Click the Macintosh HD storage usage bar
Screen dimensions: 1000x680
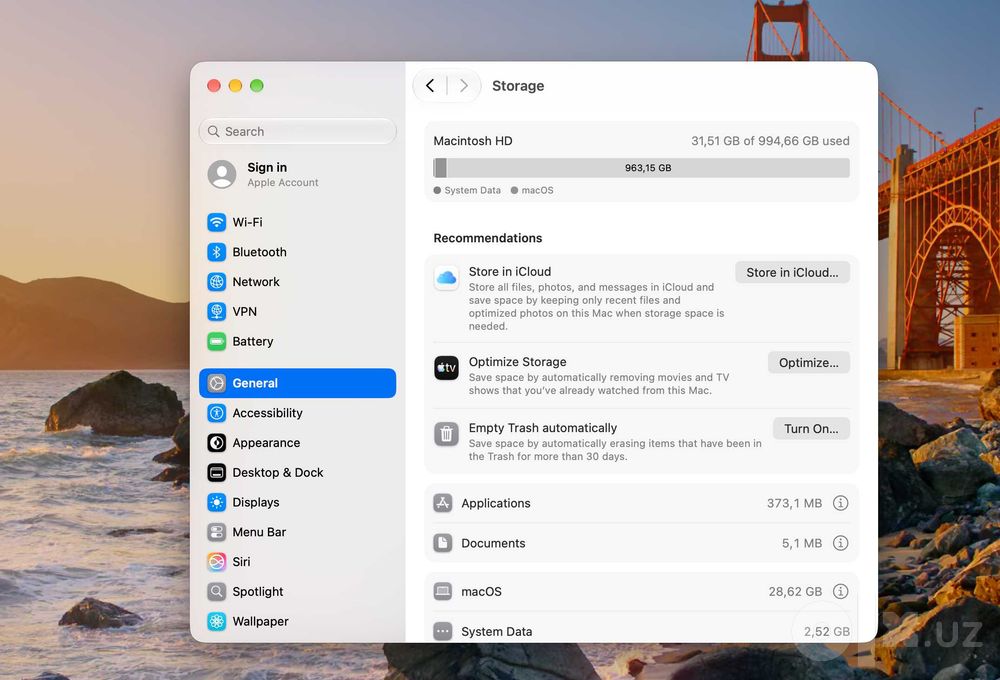click(x=641, y=168)
